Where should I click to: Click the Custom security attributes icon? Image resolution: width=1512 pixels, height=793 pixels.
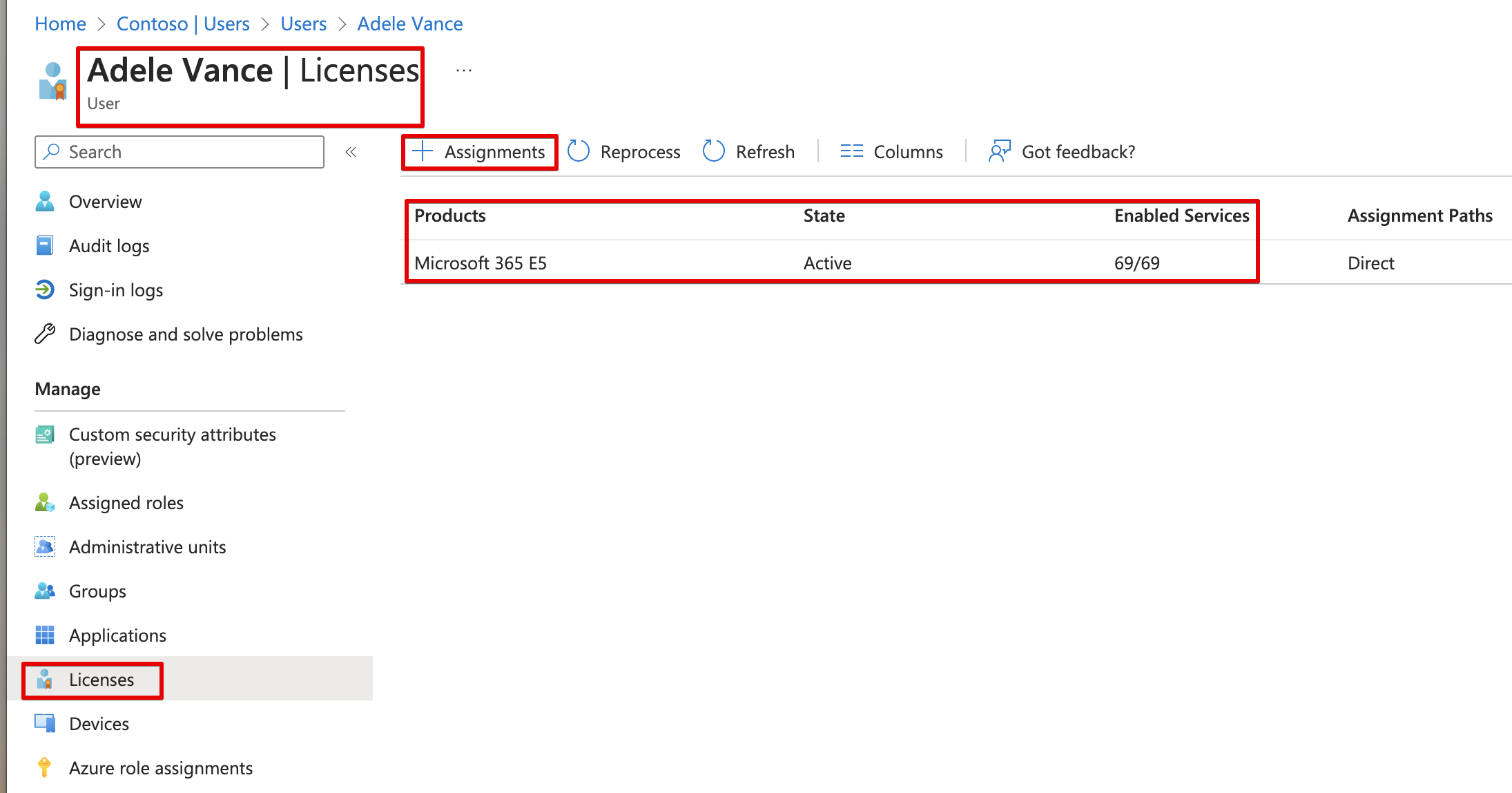pyautogui.click(x=45, y=435)
